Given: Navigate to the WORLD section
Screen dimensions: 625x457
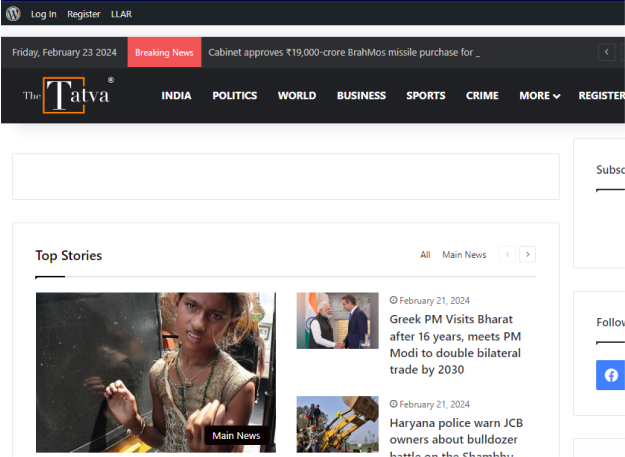Looking at the screenshot, I should click(x=297, y=96).
